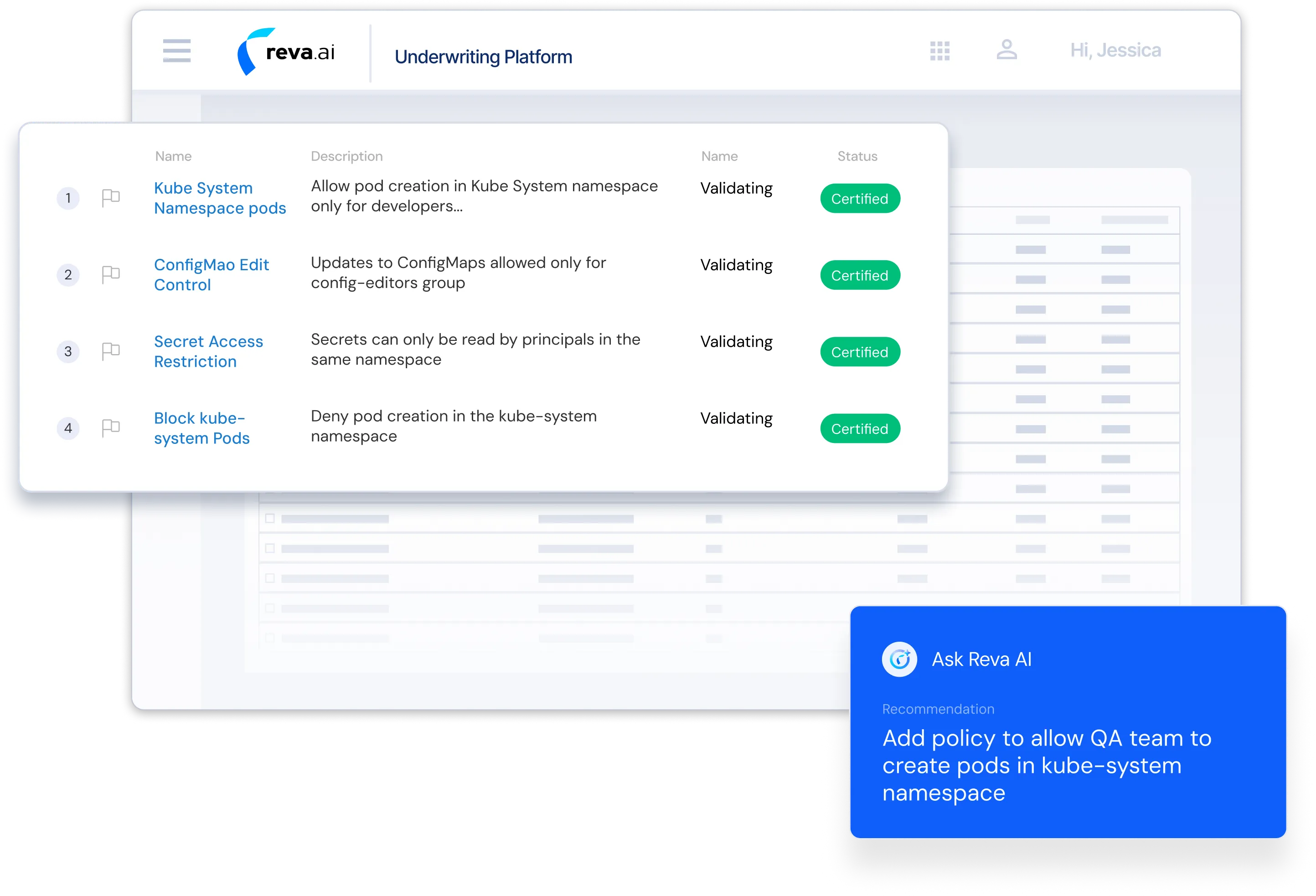Flag the Block kube-system Pods policy
This screenshot has height=896, width=1316.
coord(110,428)
